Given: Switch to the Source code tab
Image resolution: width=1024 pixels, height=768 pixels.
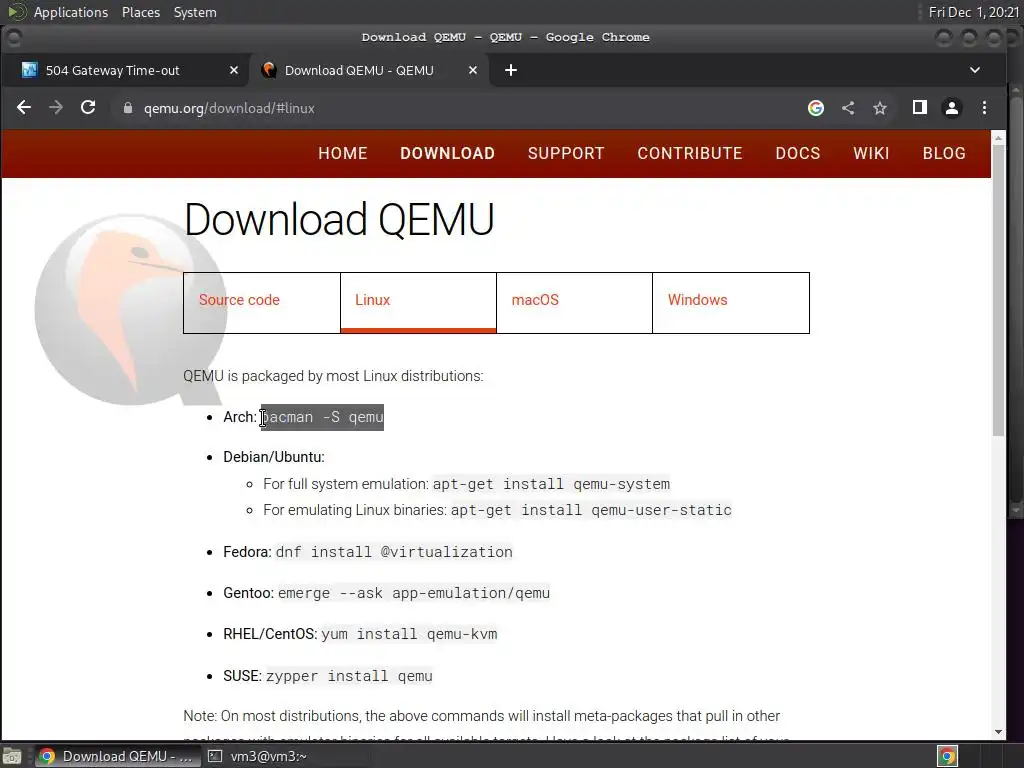Looking at the screenshot, I should click(x=262, y=303).
